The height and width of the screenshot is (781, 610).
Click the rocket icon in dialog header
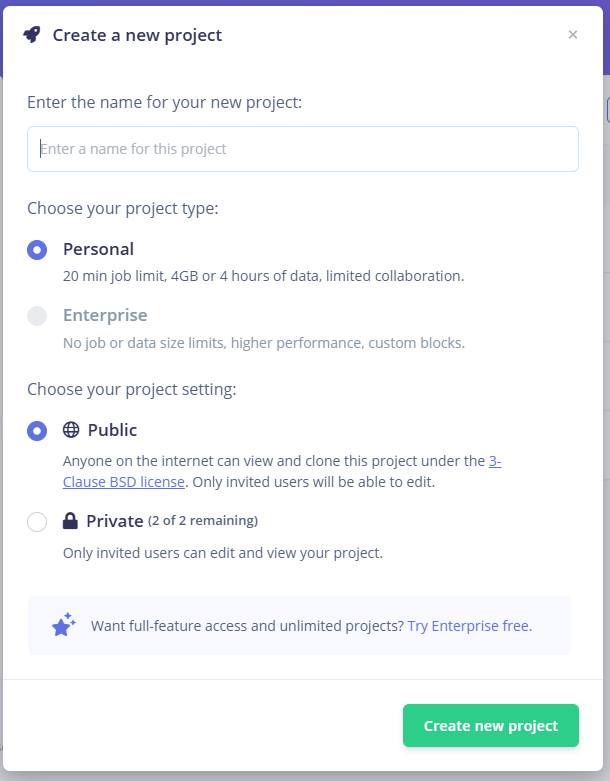tap(32, 35)
